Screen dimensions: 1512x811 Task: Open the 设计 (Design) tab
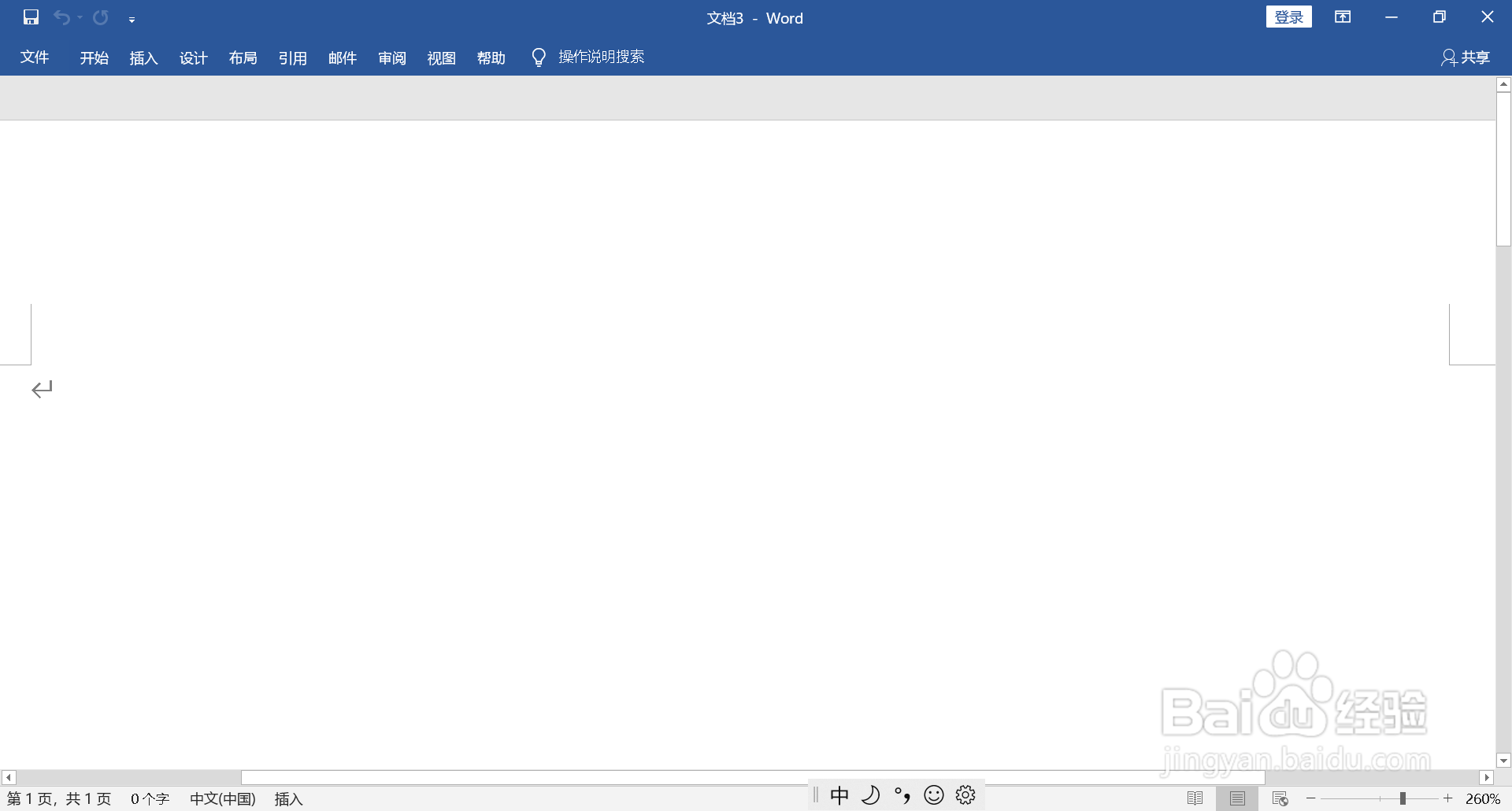[194, 57]
